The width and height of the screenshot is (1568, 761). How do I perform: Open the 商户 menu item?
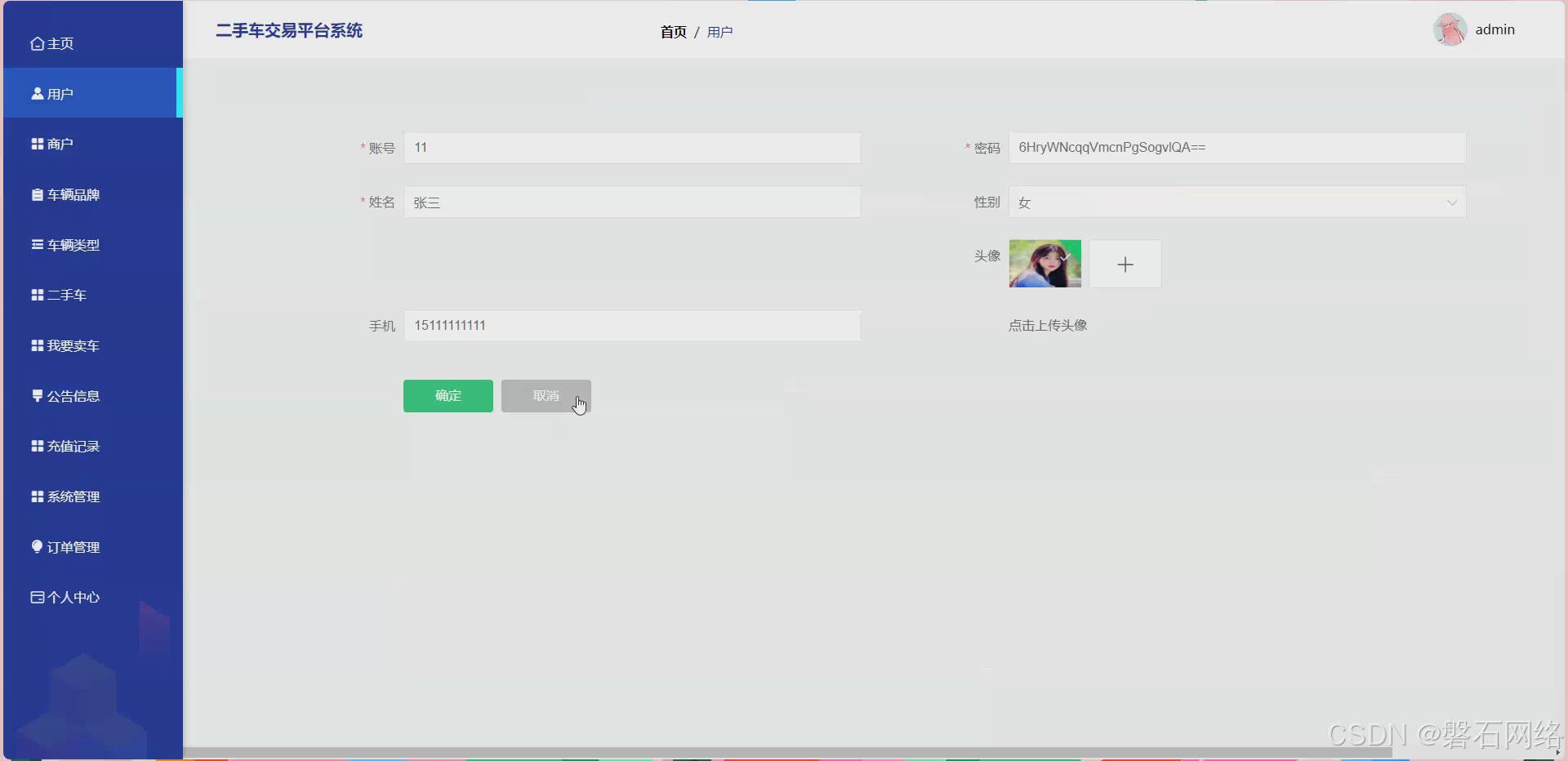(93, 144)
